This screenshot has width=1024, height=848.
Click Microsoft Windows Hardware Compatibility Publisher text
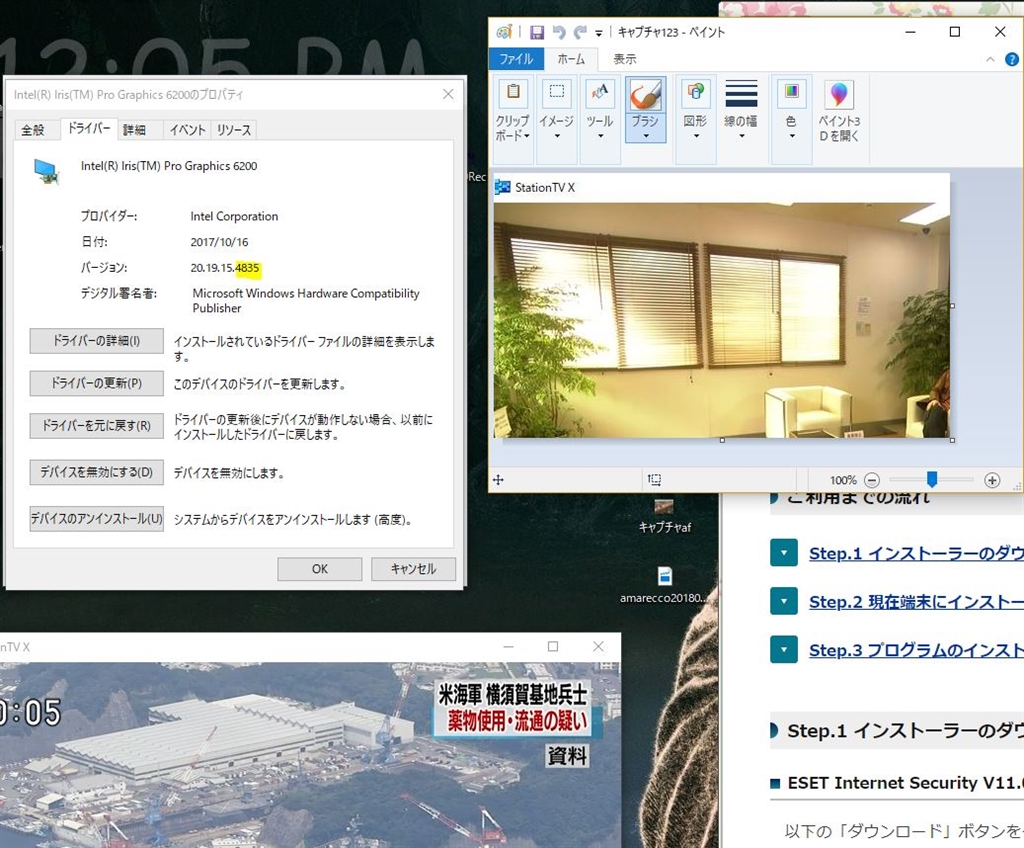(x=306, y=301)
